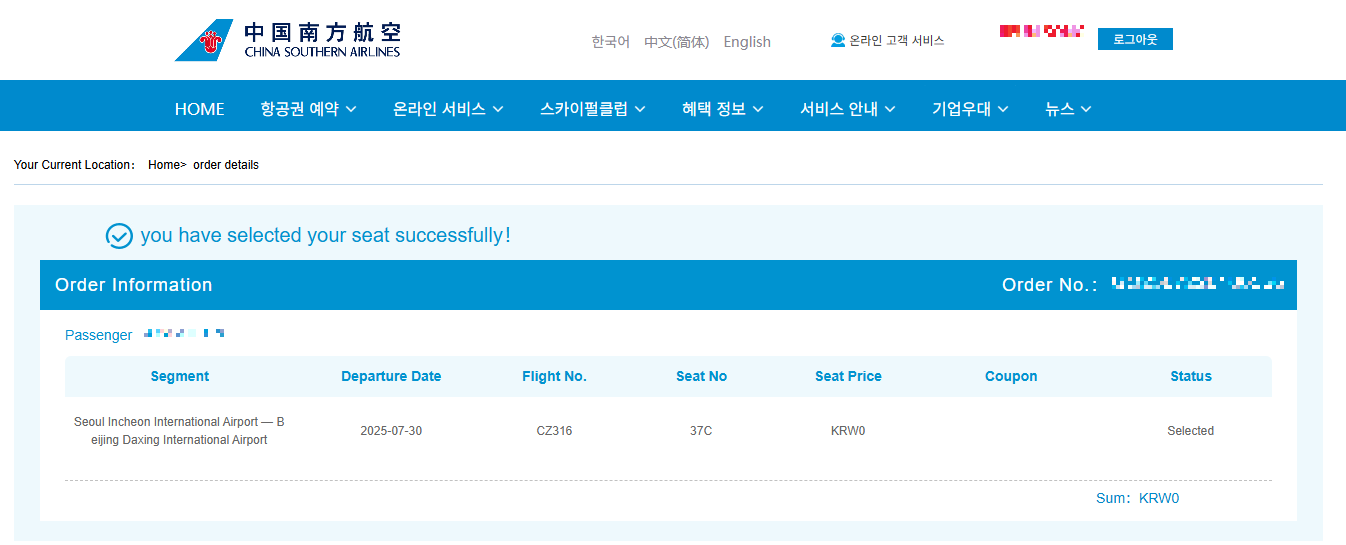
Task: Expand chevron beside 혜택 정보
Action: click(758, 110)
